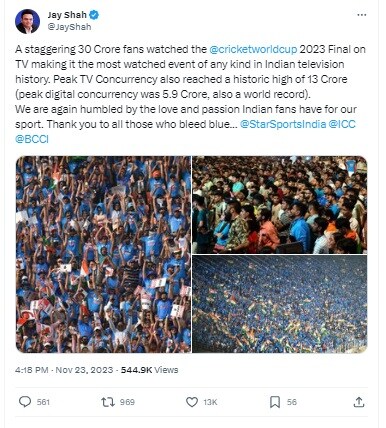
Task: Bookmark the tweet with the bookmark icon
Action: [275, 402]
